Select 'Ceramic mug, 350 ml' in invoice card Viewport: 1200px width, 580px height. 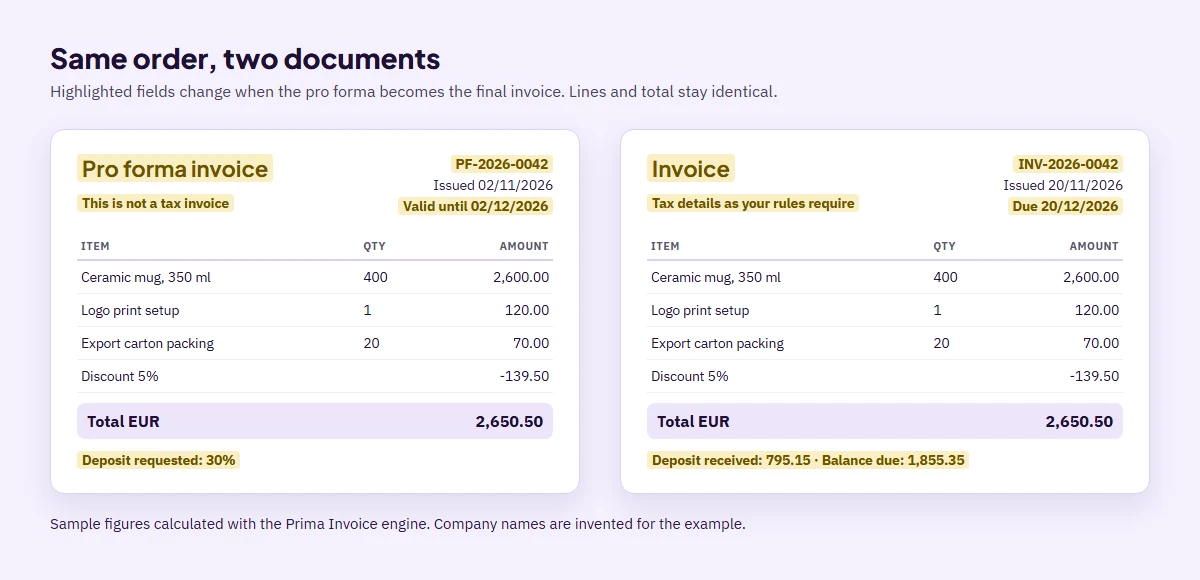coord(716,277)
